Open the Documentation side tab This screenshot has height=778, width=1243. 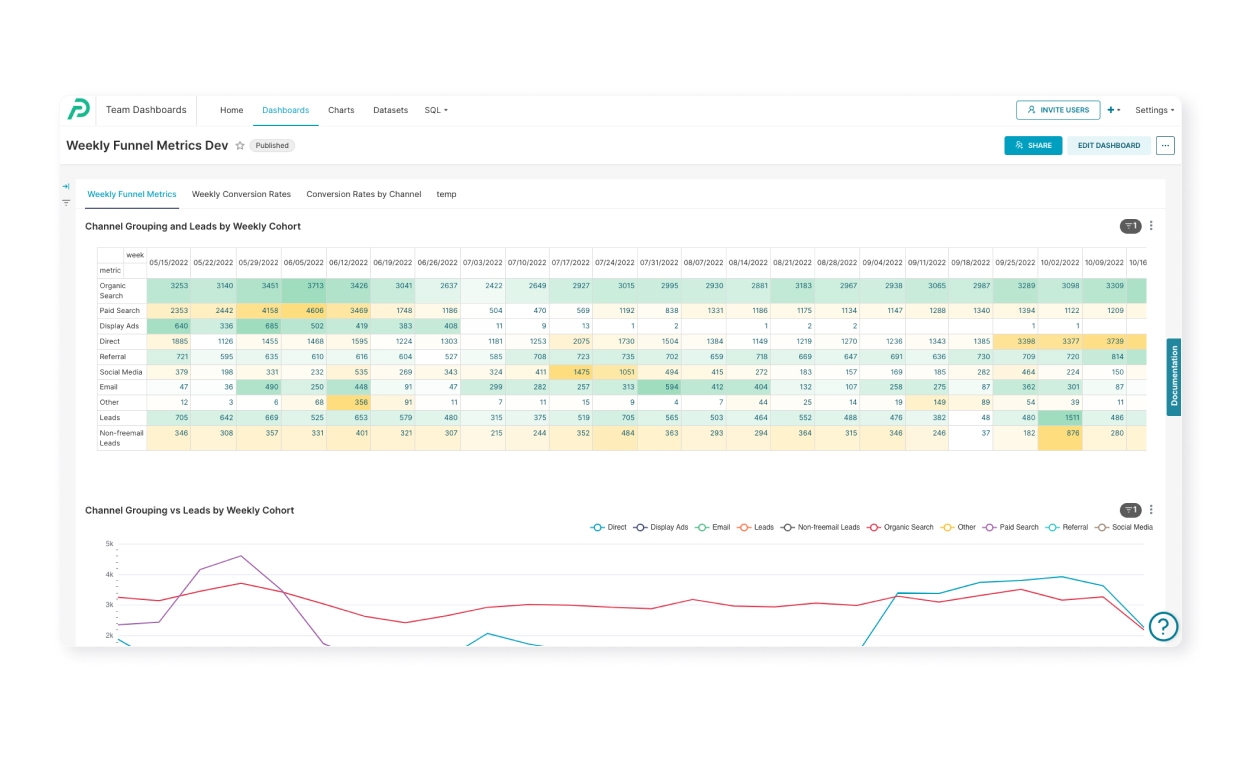click(1174, 376)
